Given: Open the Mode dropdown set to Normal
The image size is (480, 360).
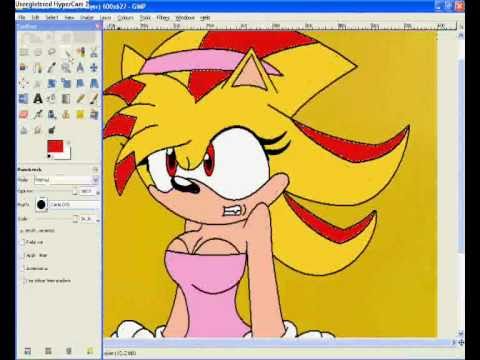Looking at the screenshot, I should pos(66,180).
